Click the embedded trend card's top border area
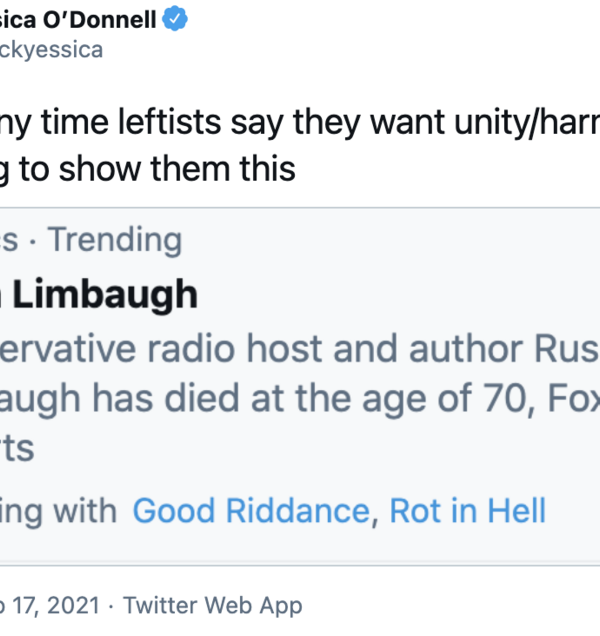Image resolution: width=600 pixels, height=636 pixels. [x=300, y=209]
